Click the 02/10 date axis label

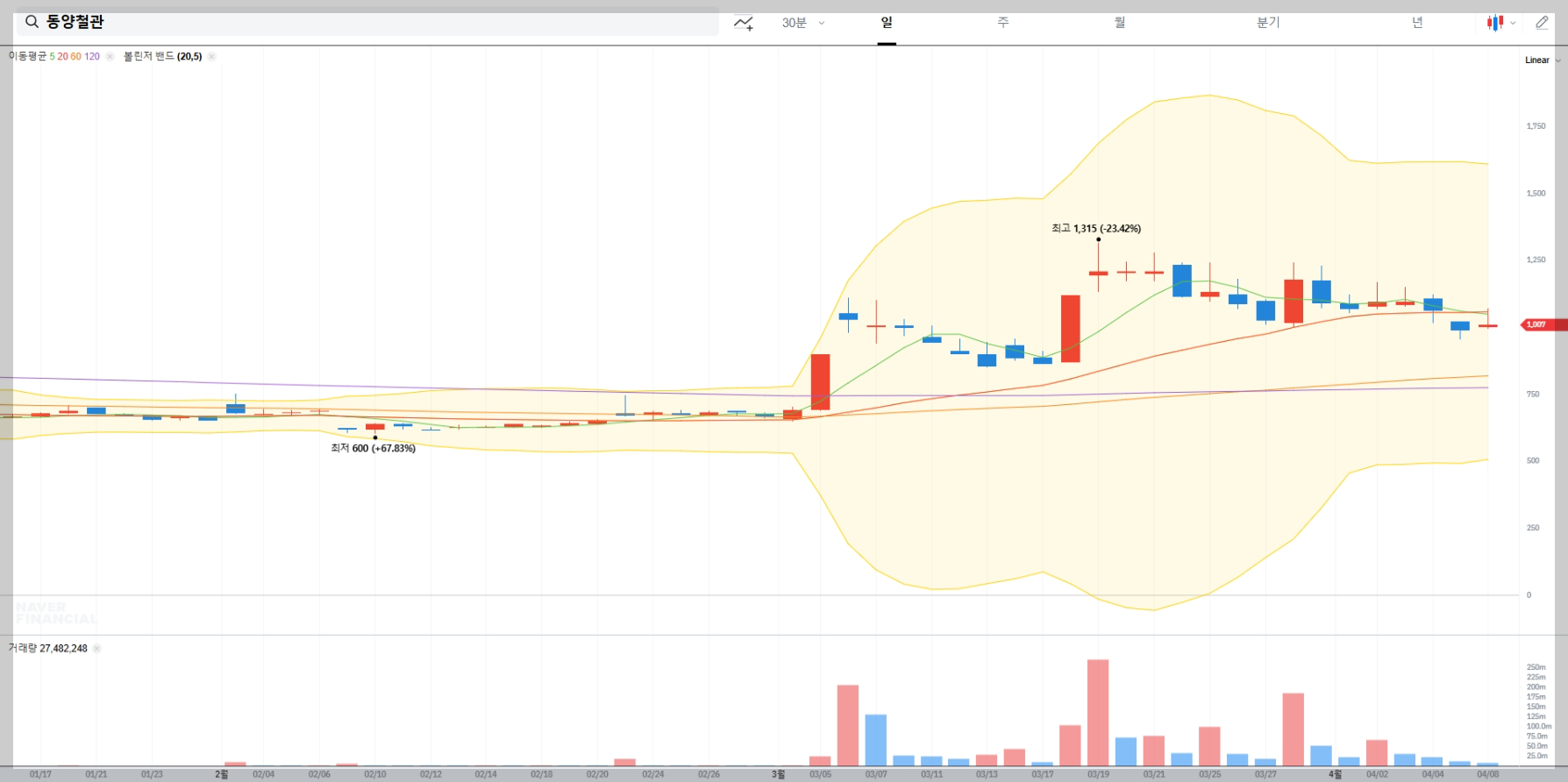coord(374,774)
